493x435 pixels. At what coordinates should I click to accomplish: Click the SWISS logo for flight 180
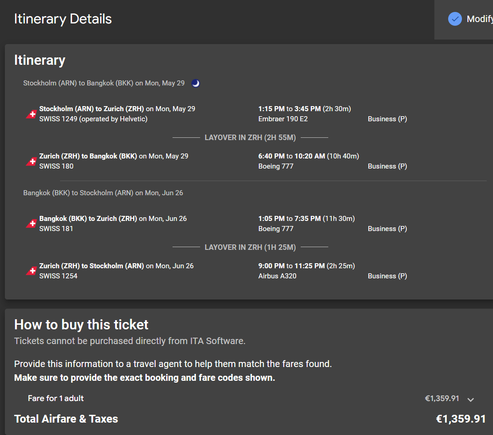tap(31, 162)
